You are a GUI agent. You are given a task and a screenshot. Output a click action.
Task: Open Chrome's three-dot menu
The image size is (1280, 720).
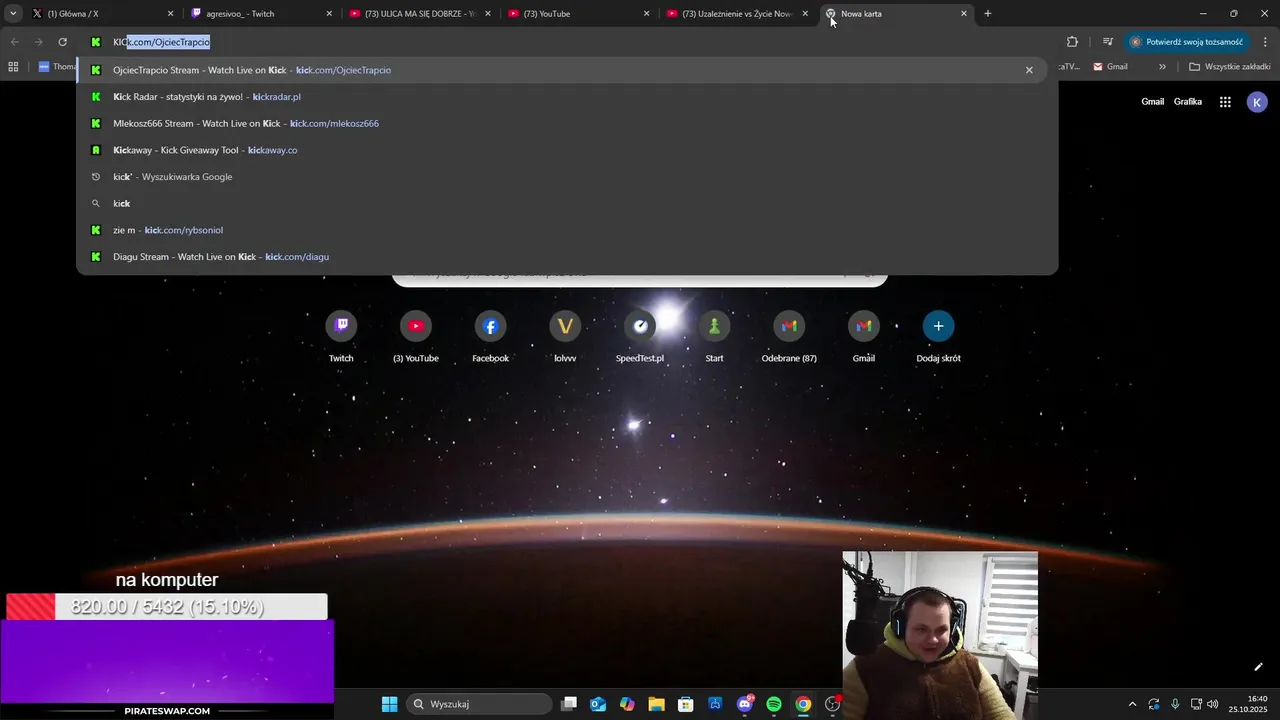[x=1266, y=42]
